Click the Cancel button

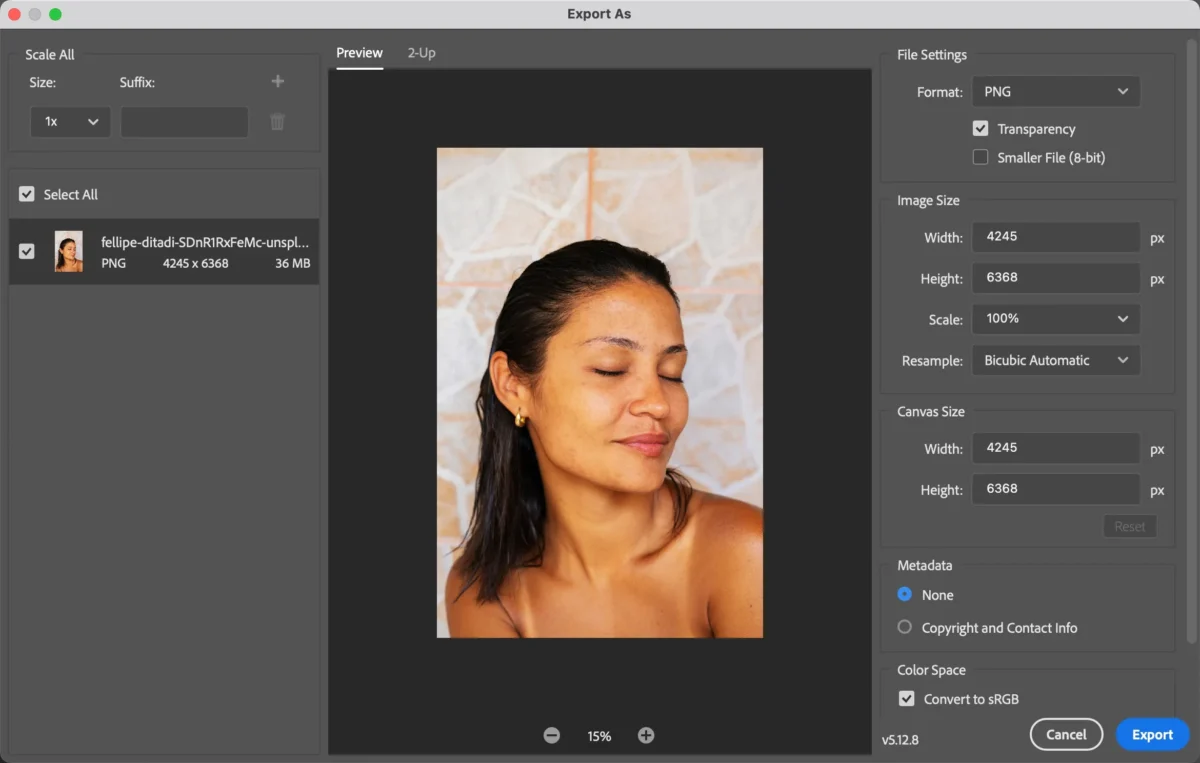tap(1066, 735)
